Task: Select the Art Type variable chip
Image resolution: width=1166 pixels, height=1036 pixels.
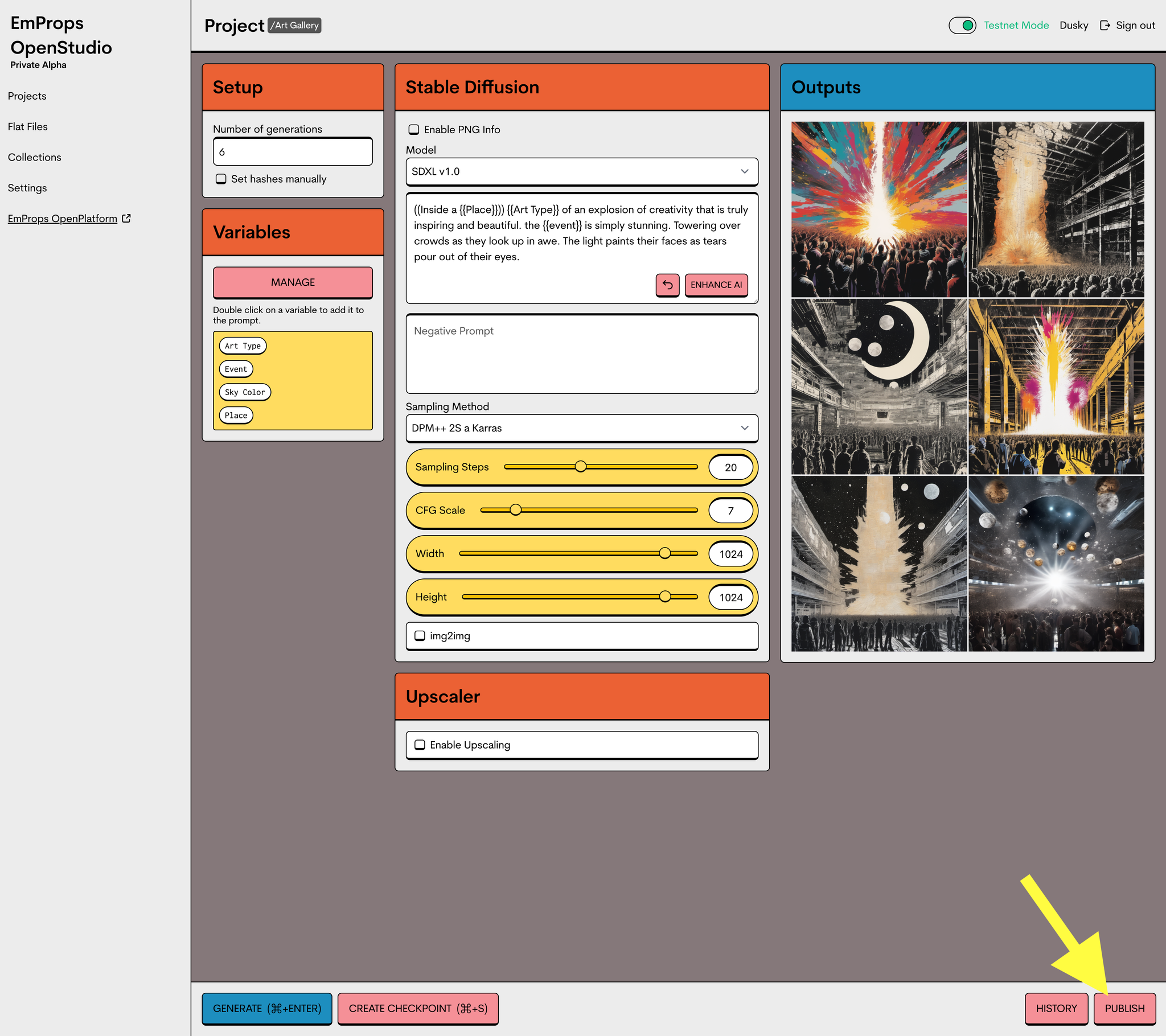Action: point(243,346)
